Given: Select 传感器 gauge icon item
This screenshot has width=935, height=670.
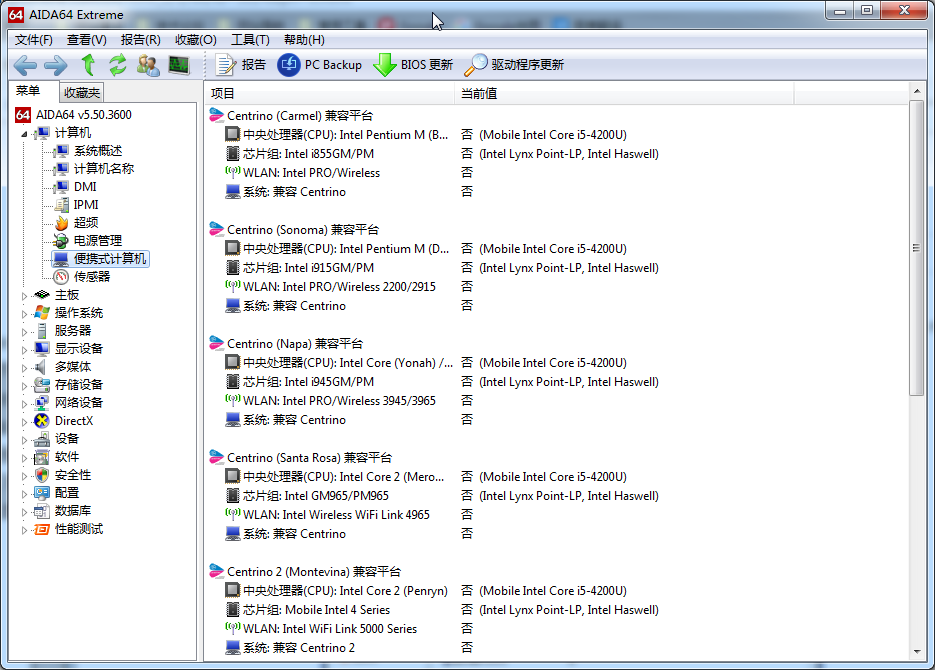Looking at the screenshot, I should coord(61,277).
